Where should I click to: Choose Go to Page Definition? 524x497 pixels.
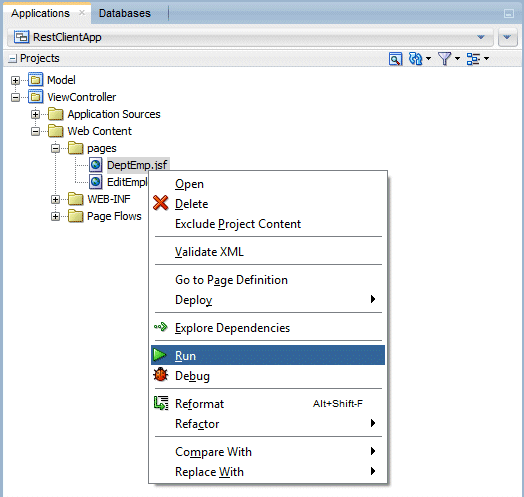(268, 280)
